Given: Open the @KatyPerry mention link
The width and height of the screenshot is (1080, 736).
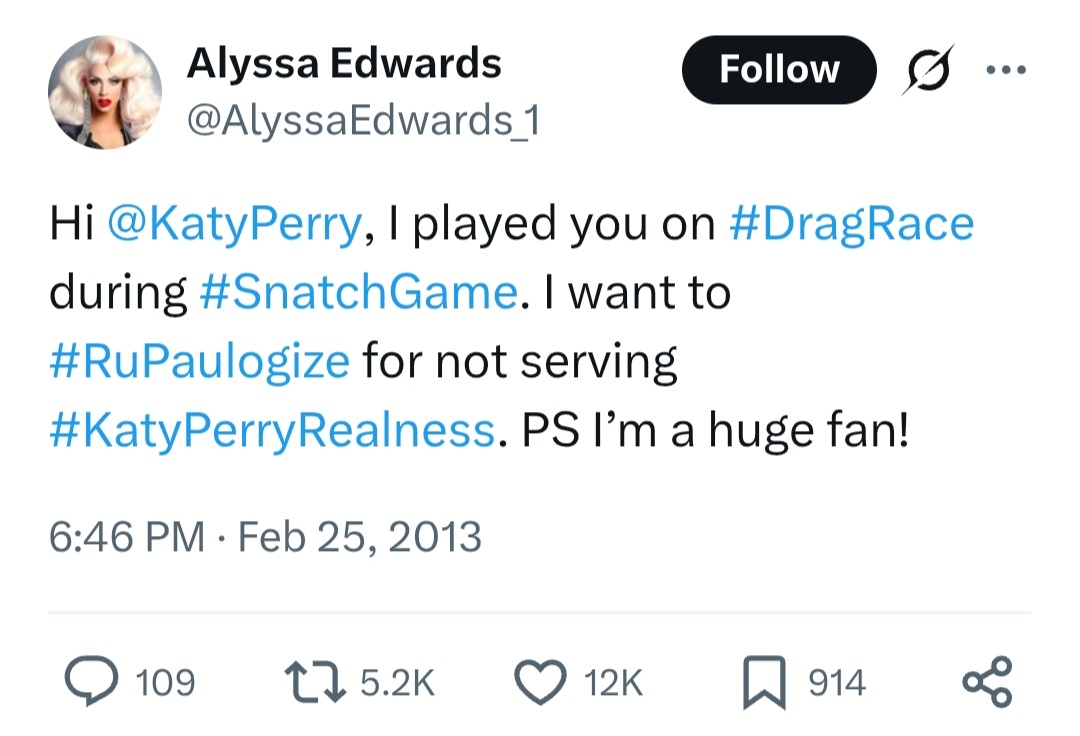Looking at the screenshot, I should (233, 224).
